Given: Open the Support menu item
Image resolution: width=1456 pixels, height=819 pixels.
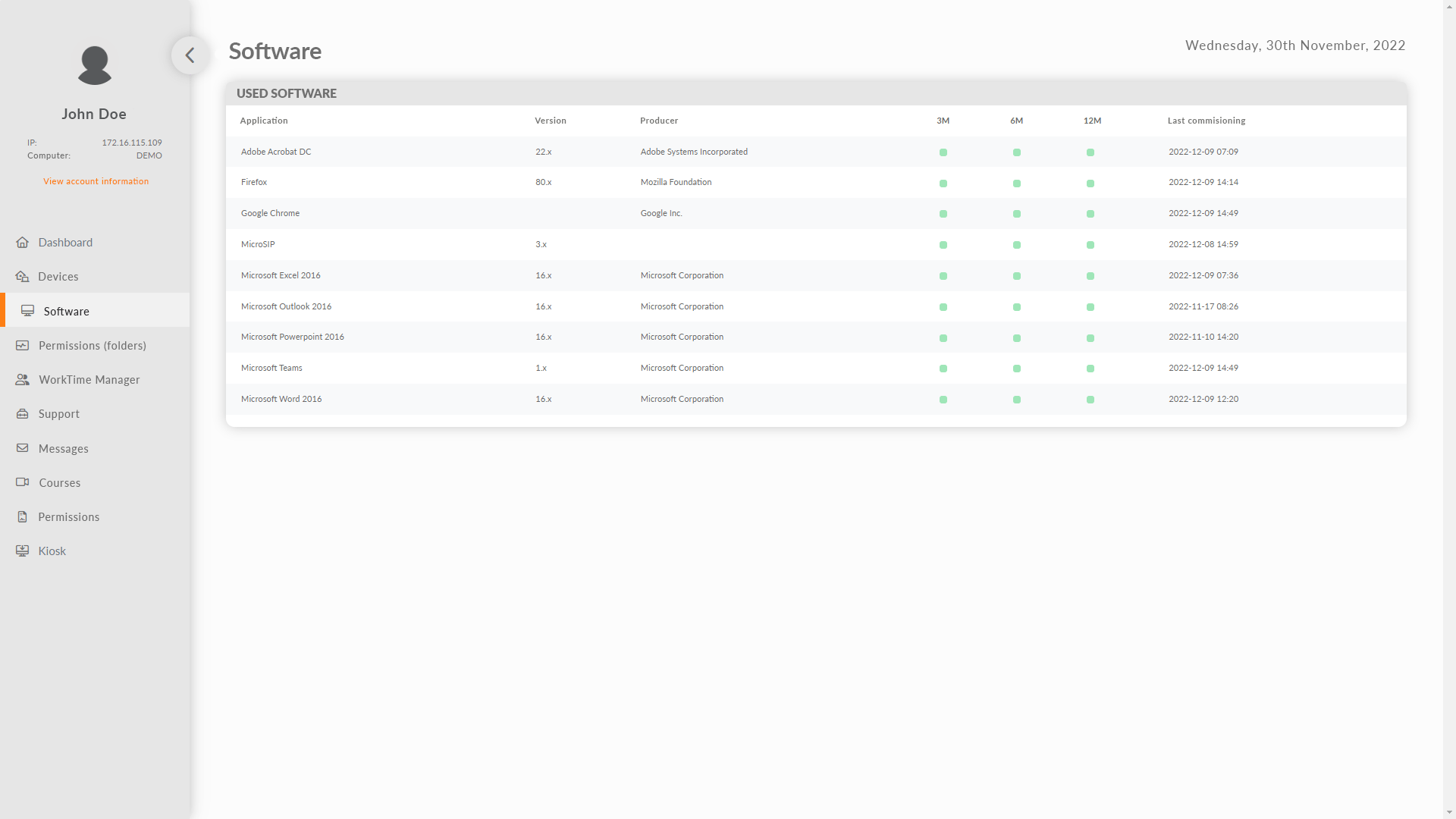Looking at the screenshot, I should [x=95, y=414].
